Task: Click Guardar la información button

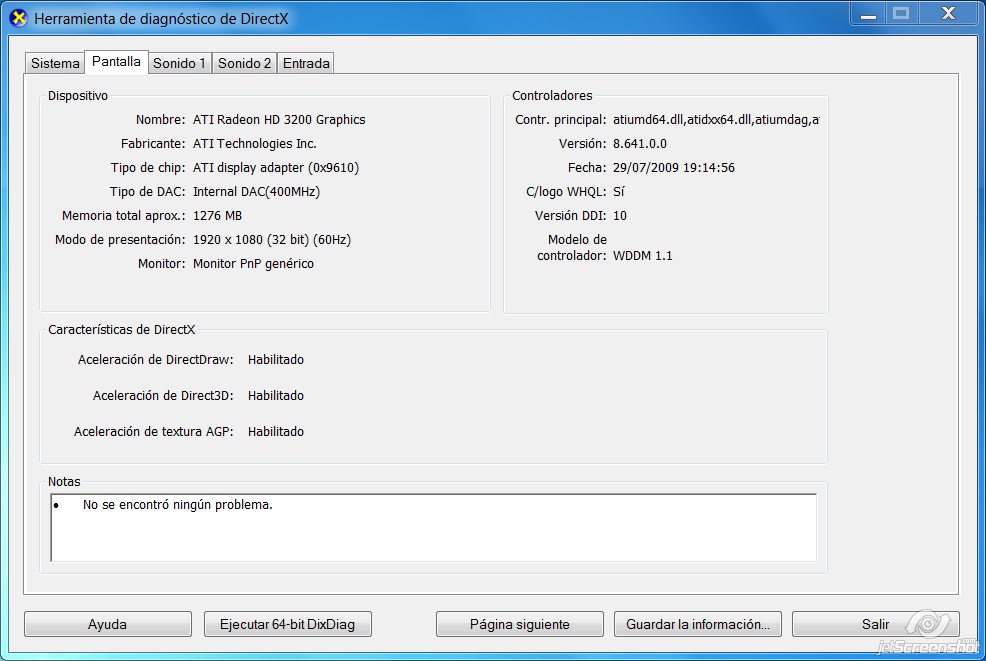Action: click(697, 624)
